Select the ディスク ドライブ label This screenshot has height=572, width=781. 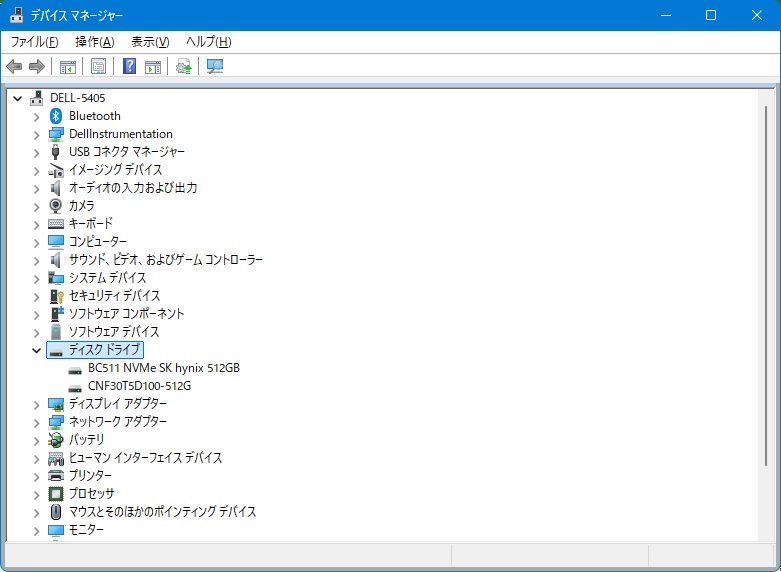point(104,350)
